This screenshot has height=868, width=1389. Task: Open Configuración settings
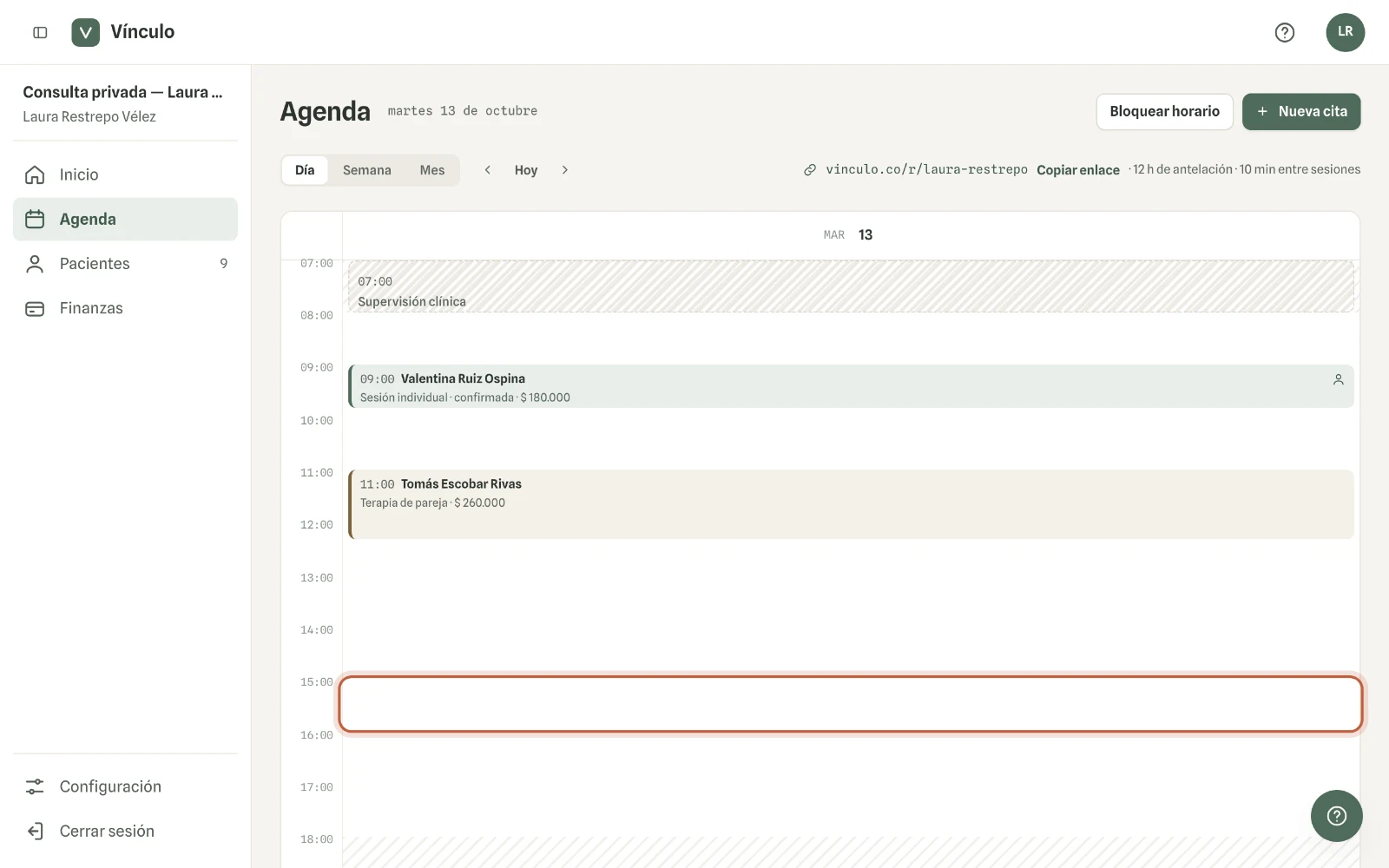[125, 786]
